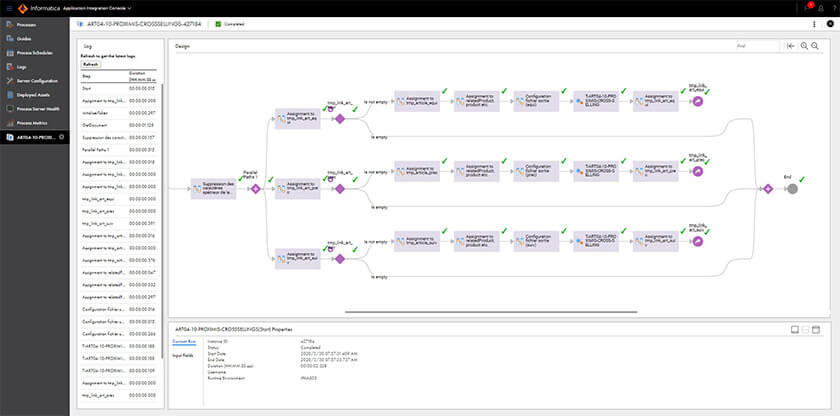
Task: Select the GetDocument log row
Action: tap(119, 125)
